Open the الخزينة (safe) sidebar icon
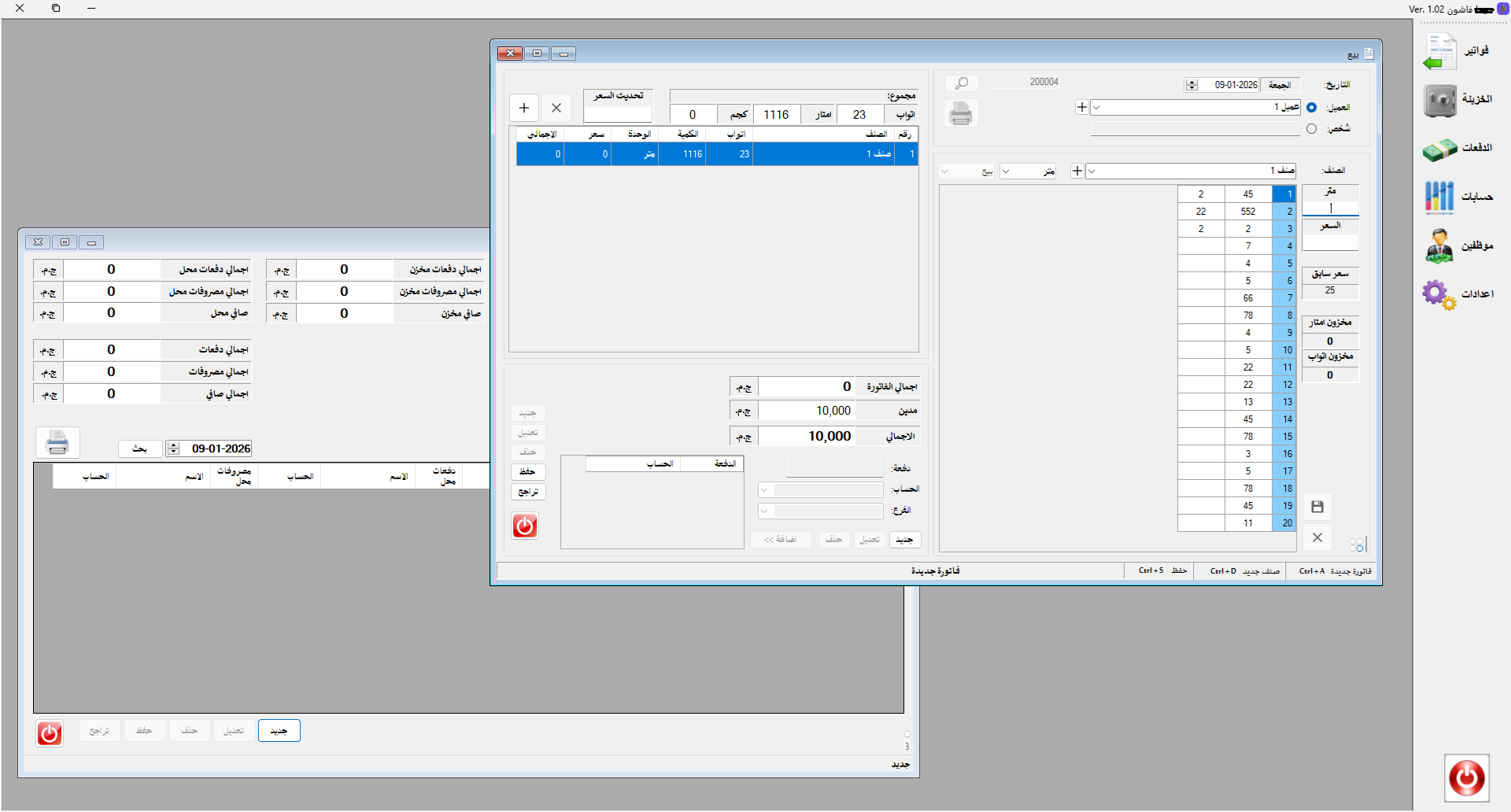 [1440, 101]
